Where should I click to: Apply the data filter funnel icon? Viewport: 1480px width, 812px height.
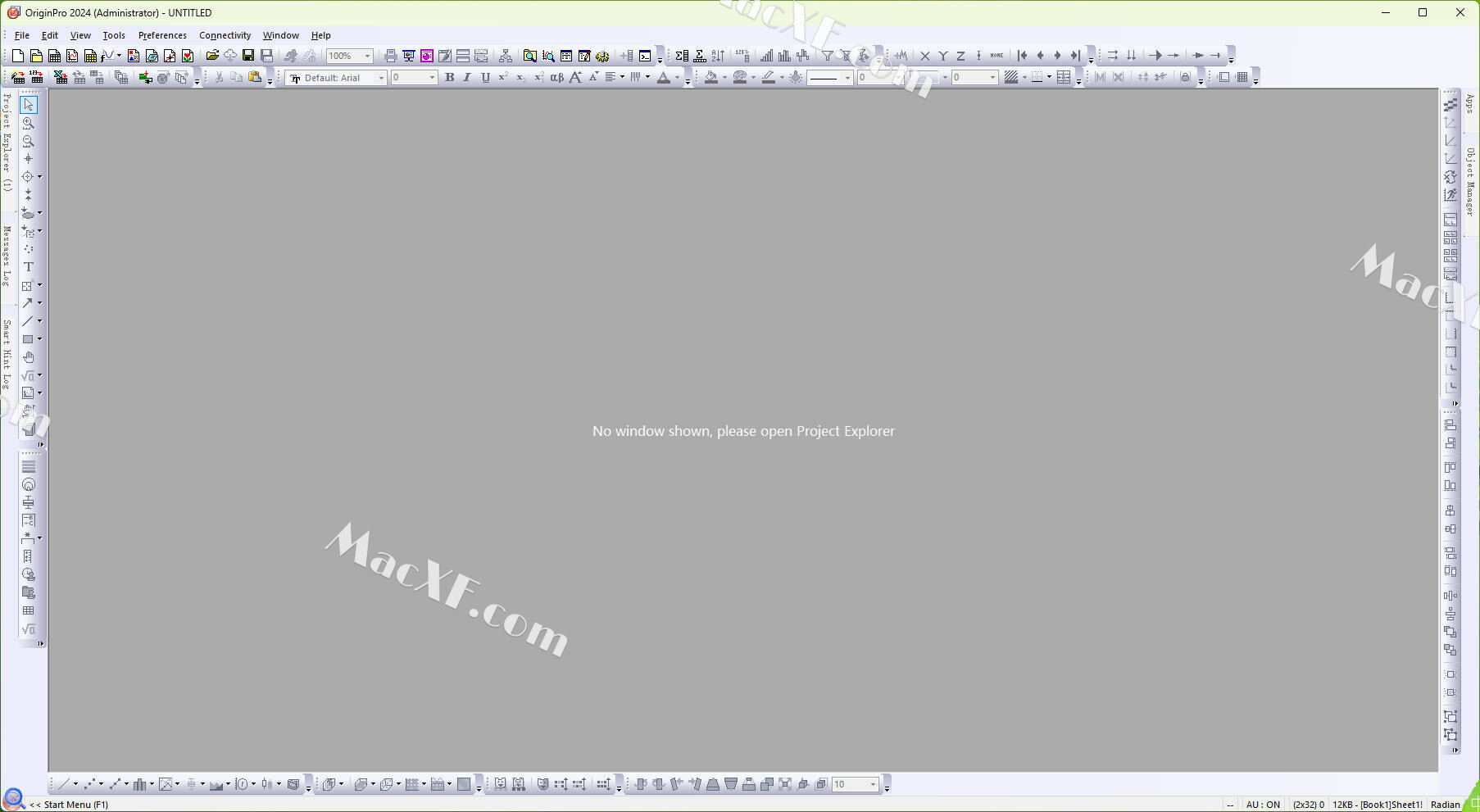pos(828,56)
